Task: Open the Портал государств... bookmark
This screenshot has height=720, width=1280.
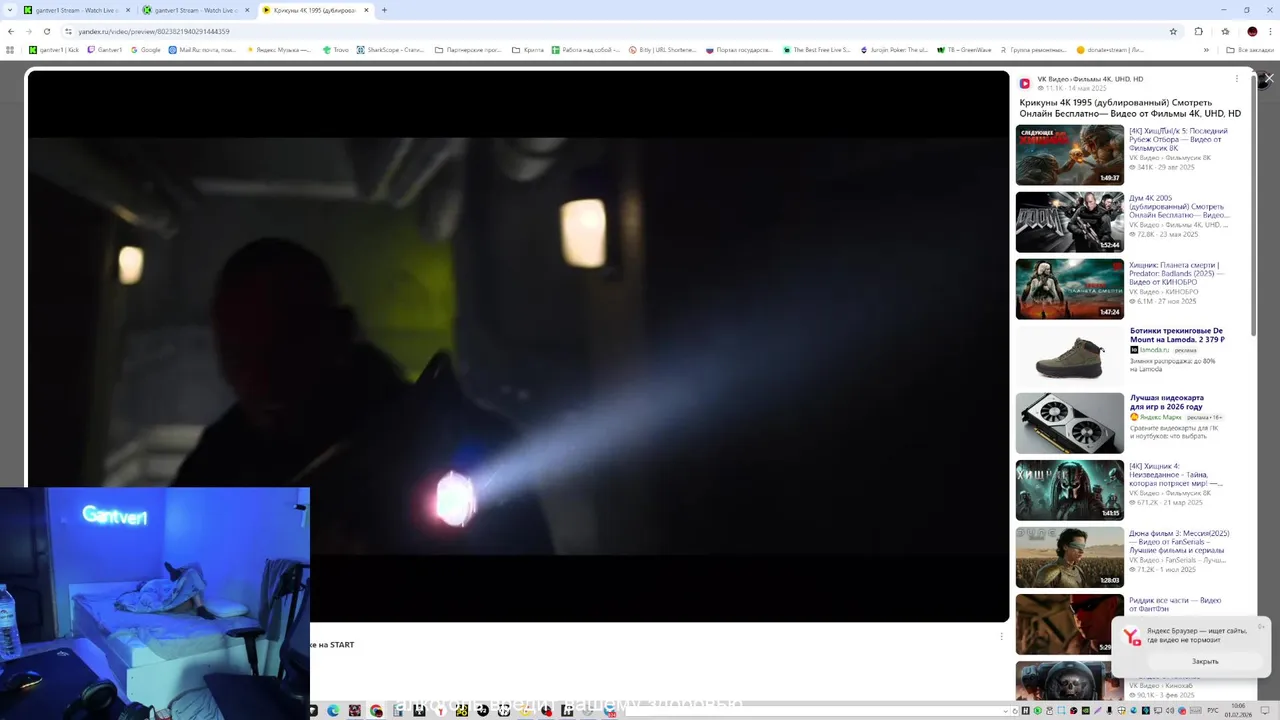Action: [740, 49]
